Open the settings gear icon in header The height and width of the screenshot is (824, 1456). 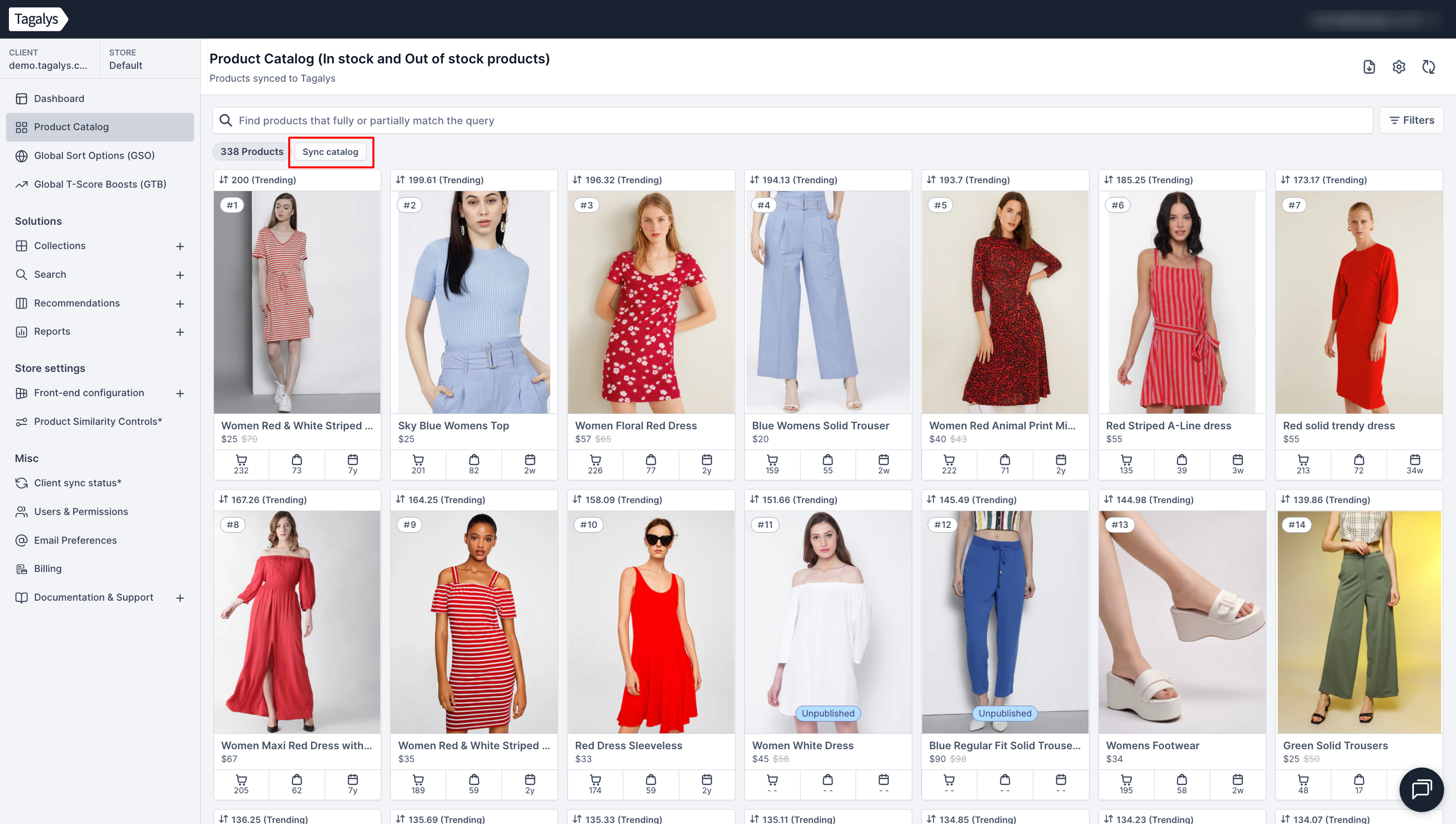(x=1398, y=67)
